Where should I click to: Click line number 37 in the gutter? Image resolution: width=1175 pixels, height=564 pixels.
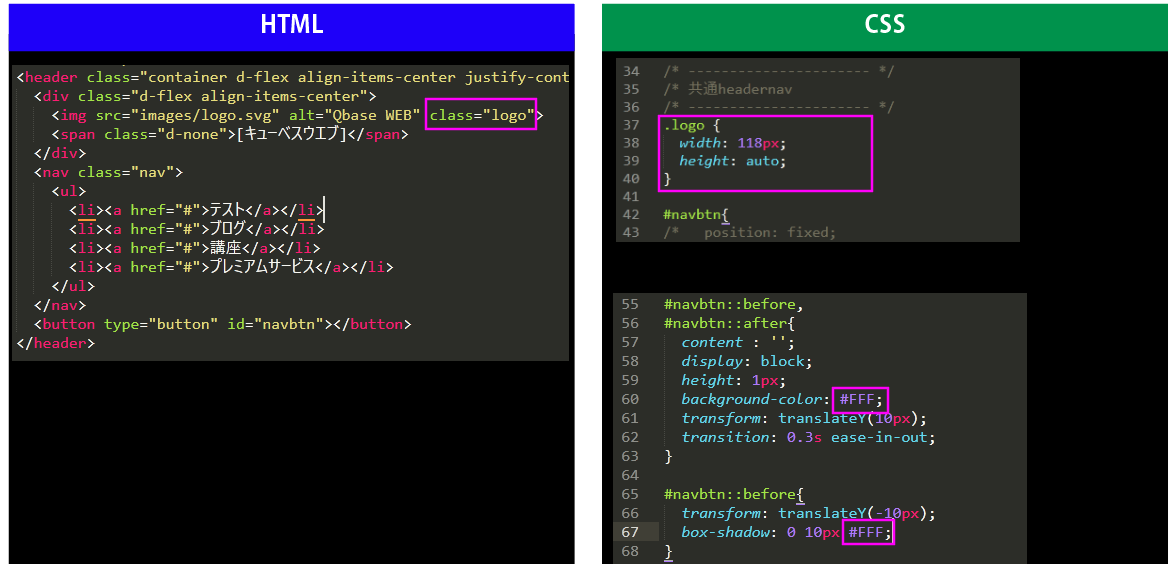pyautogui.click(x=630, y=125)
